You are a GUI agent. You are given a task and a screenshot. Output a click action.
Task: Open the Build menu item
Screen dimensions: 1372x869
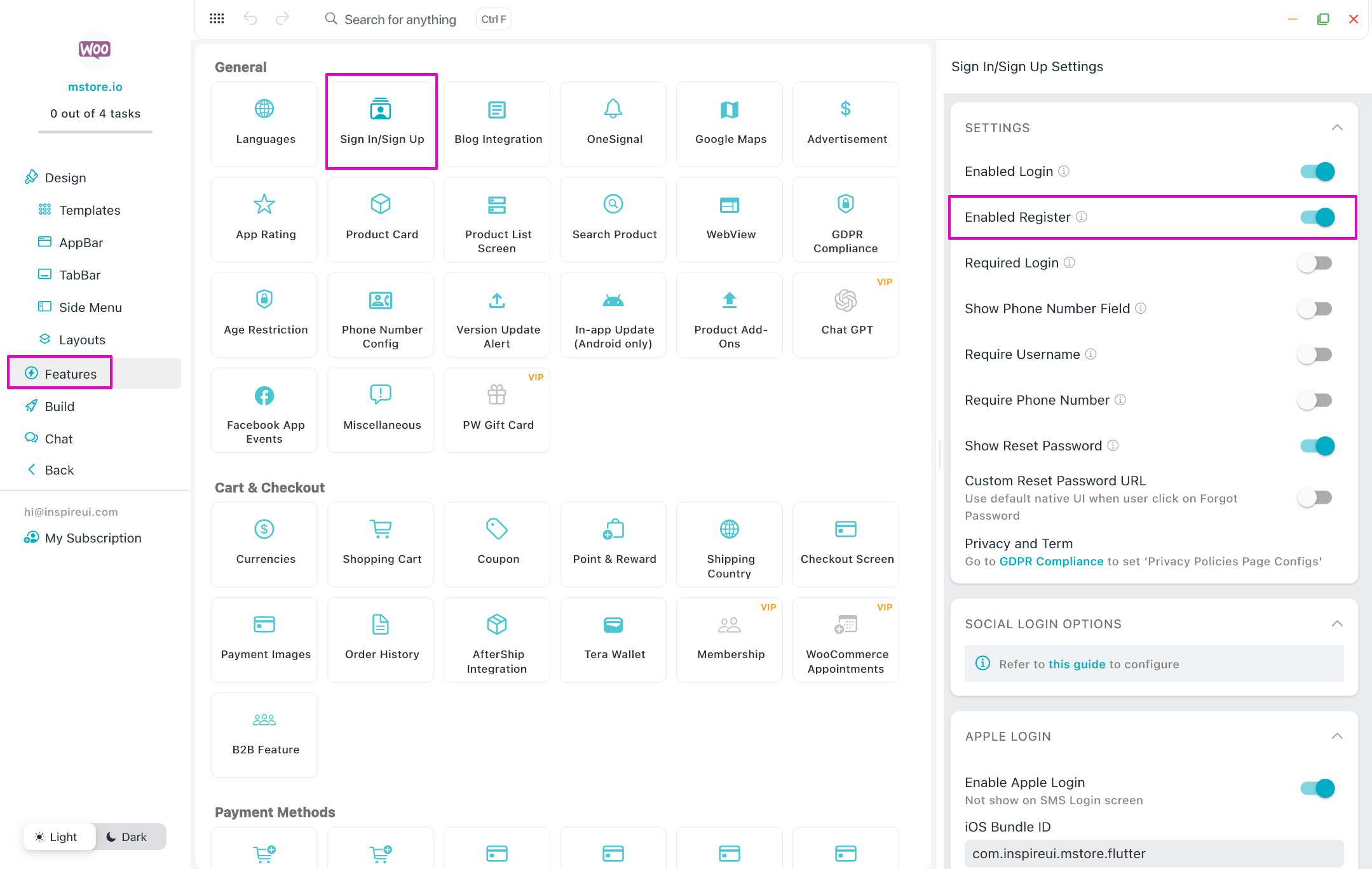(60, 407)
